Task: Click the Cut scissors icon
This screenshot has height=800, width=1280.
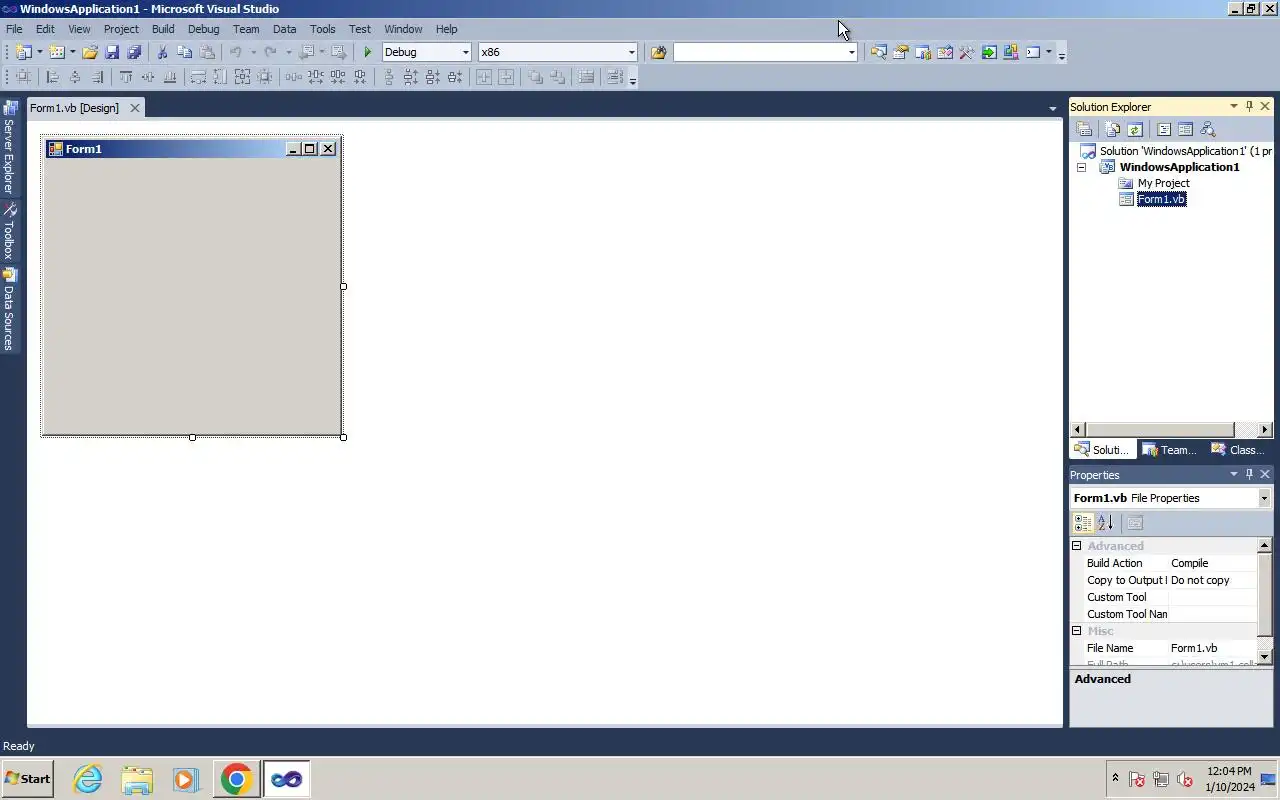Action: coord(162,52)
